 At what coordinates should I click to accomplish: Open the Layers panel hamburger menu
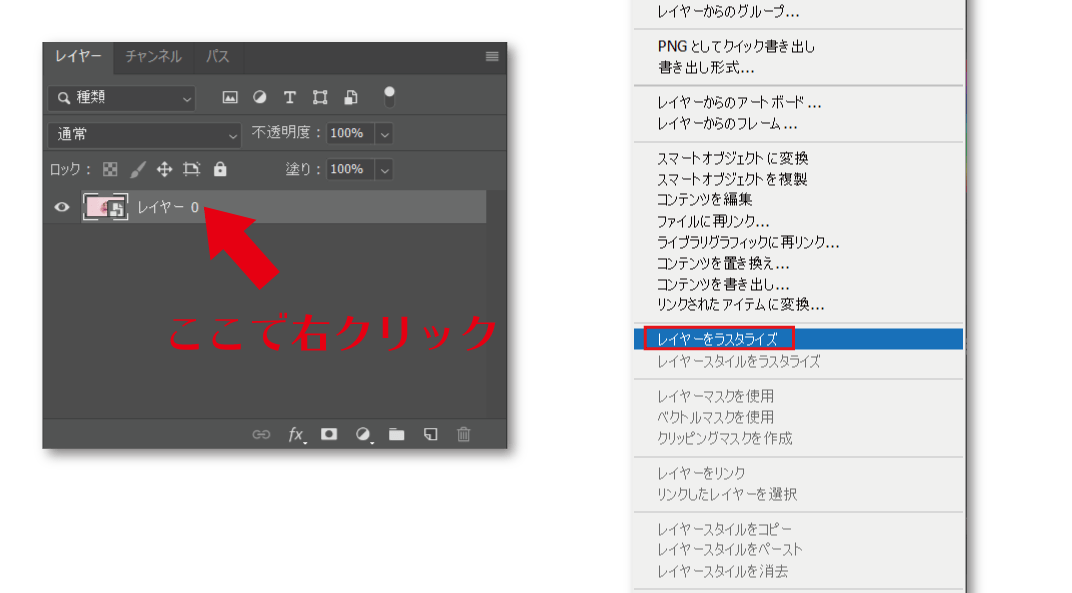(x=492, y=56)
